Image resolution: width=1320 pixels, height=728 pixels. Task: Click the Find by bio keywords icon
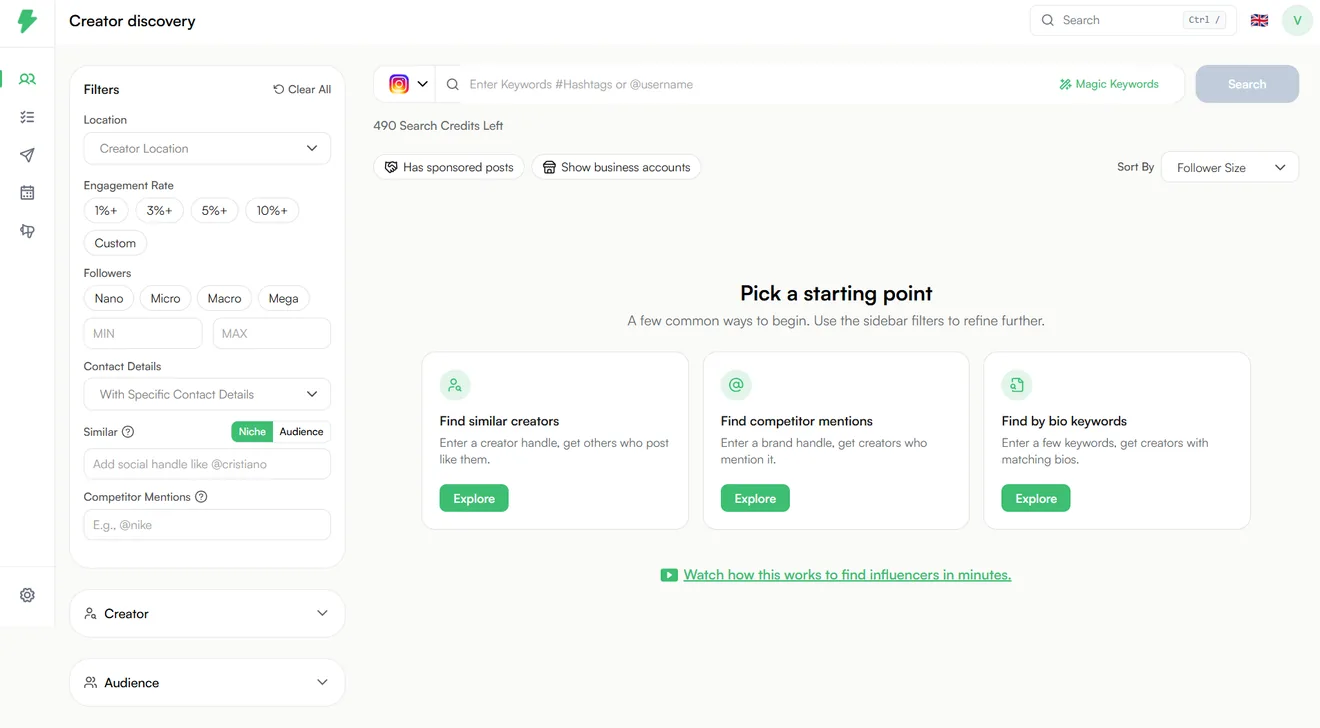tap(1017, 385)
